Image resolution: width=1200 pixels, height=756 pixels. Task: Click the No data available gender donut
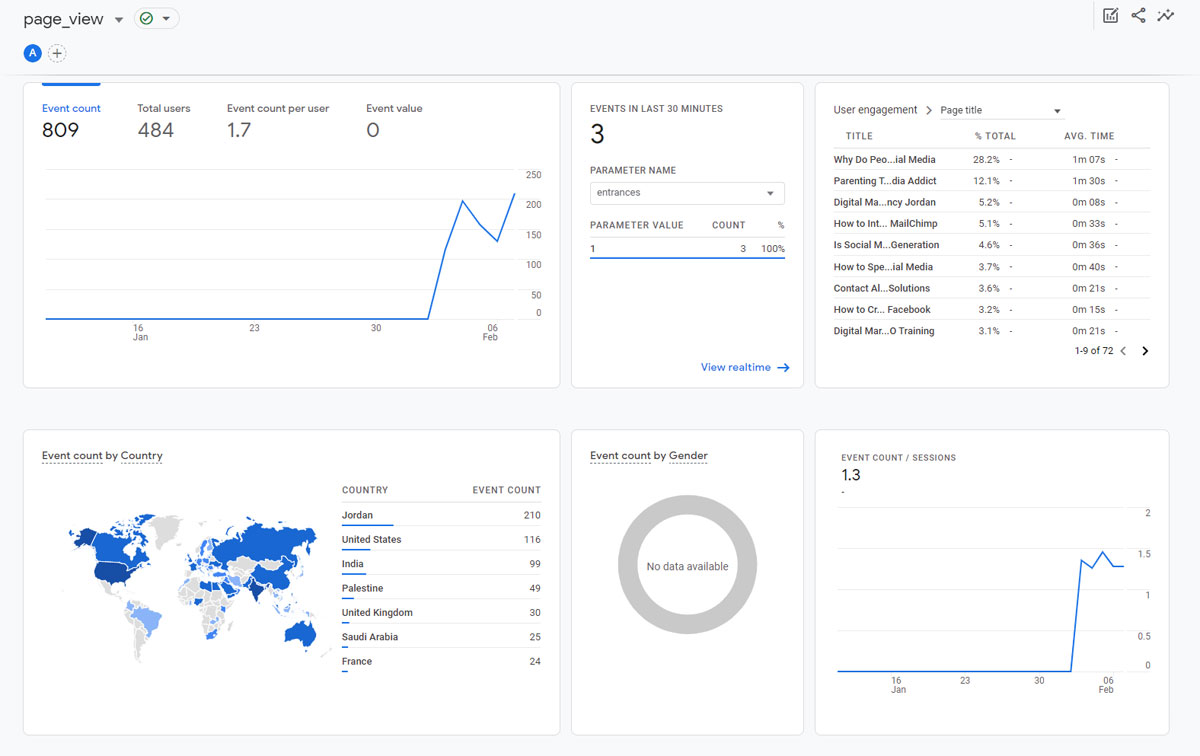687,565
